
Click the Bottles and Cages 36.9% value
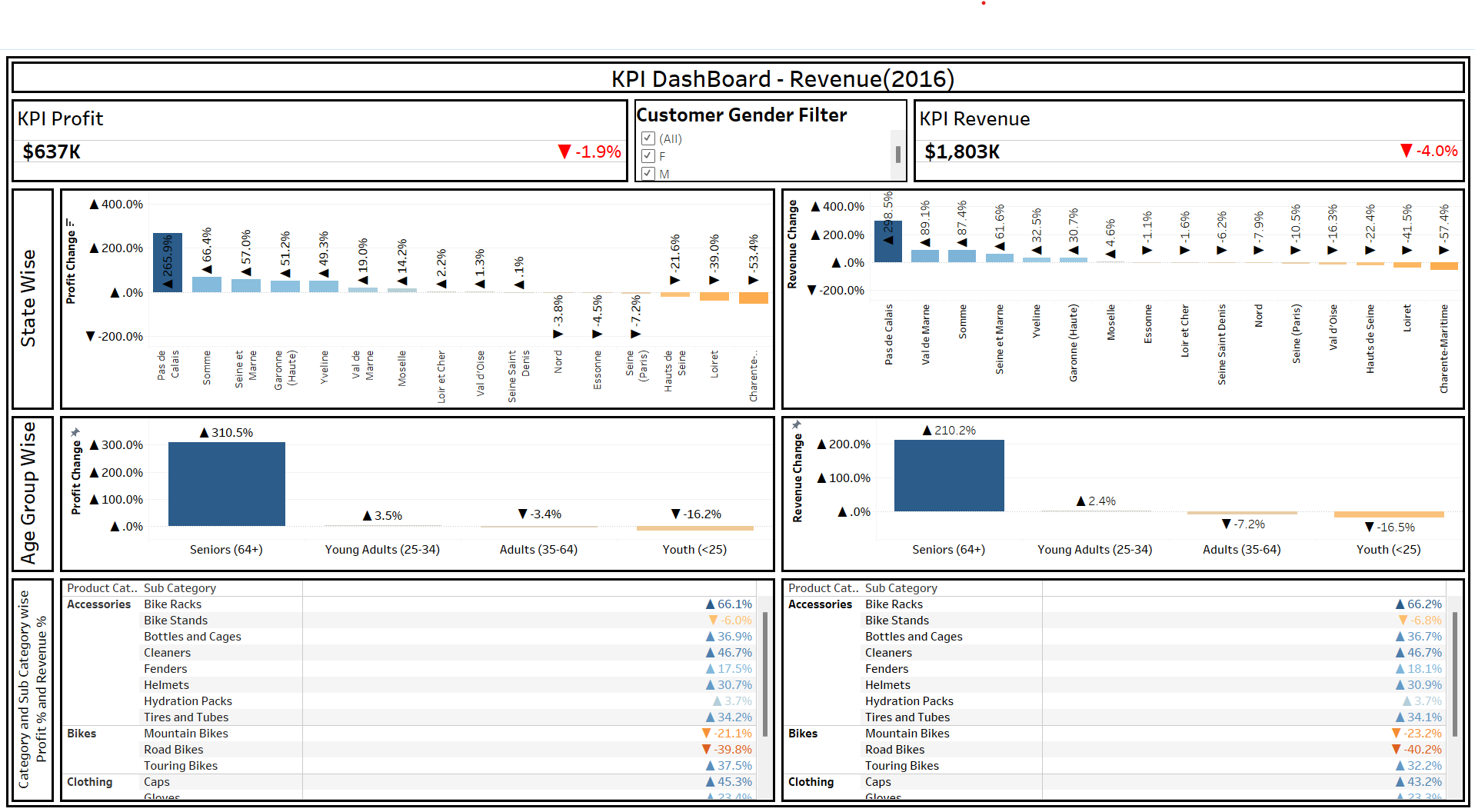click(x=729, y=637)
